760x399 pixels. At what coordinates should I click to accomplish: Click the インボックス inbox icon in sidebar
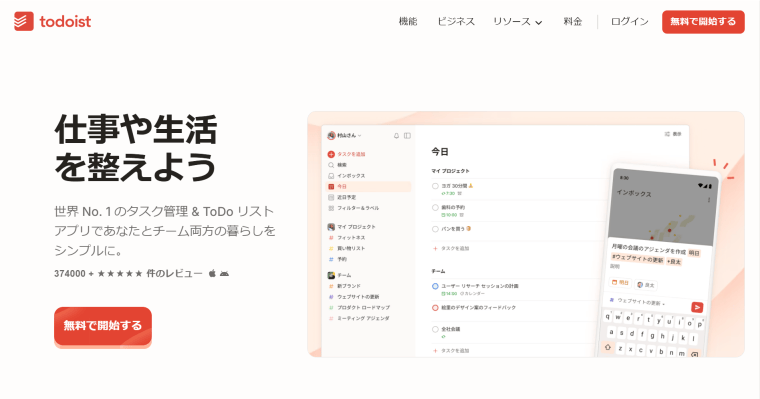(331, 176)
